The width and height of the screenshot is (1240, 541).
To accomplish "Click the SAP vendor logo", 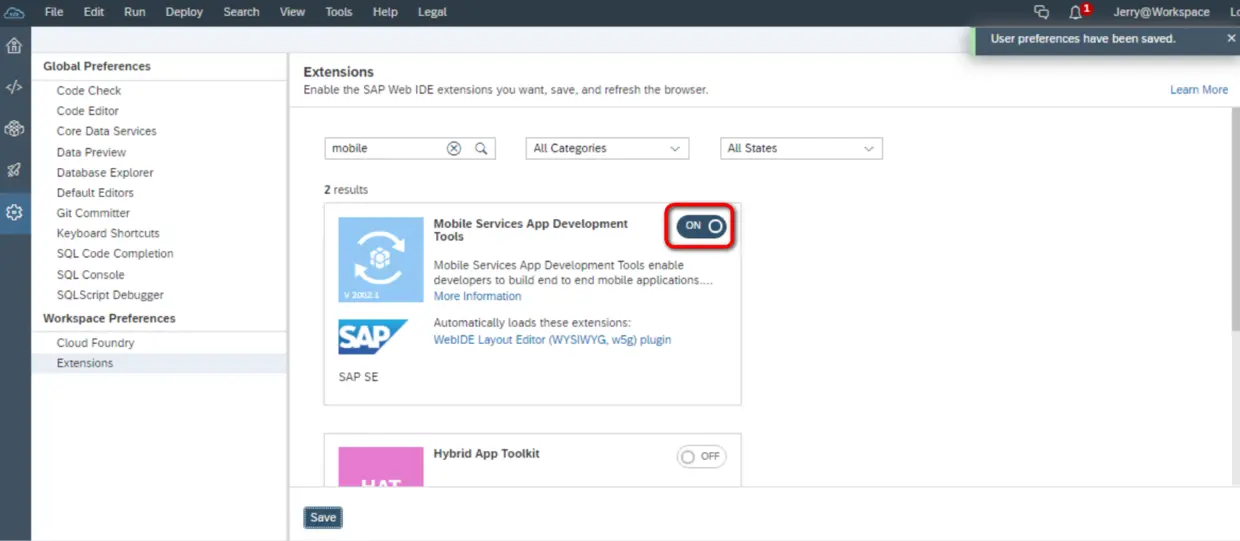I will pyautogui.click(x=372, y=337).
